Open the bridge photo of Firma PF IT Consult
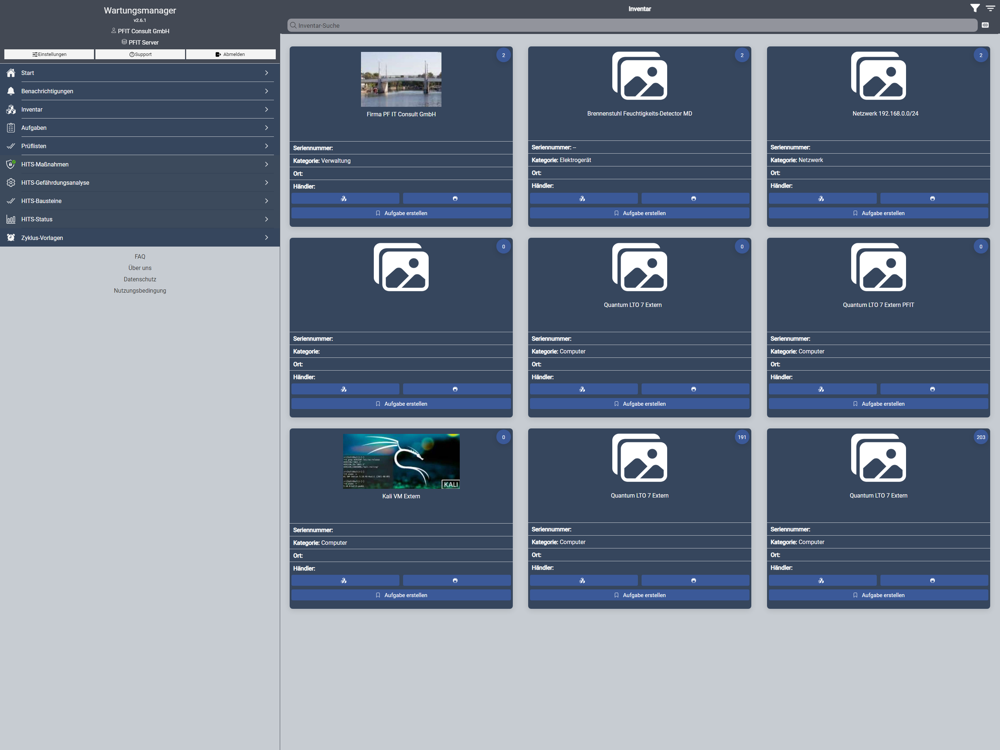Viewport: 1000px width, 750px height. click(x=401, y=79)
